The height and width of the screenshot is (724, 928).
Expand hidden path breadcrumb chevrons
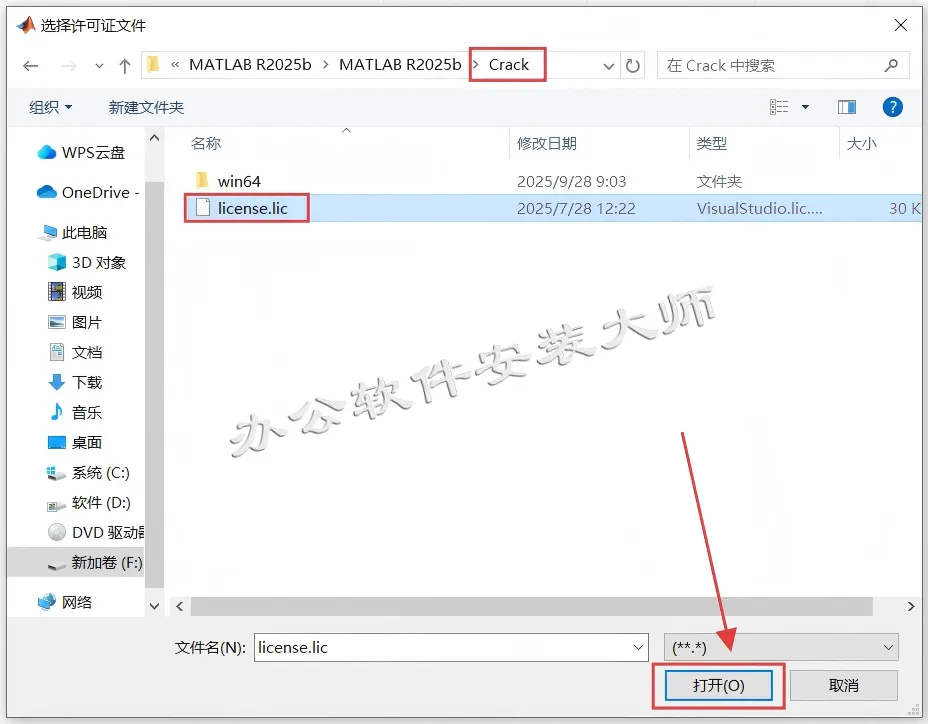(x=175, y=65)
